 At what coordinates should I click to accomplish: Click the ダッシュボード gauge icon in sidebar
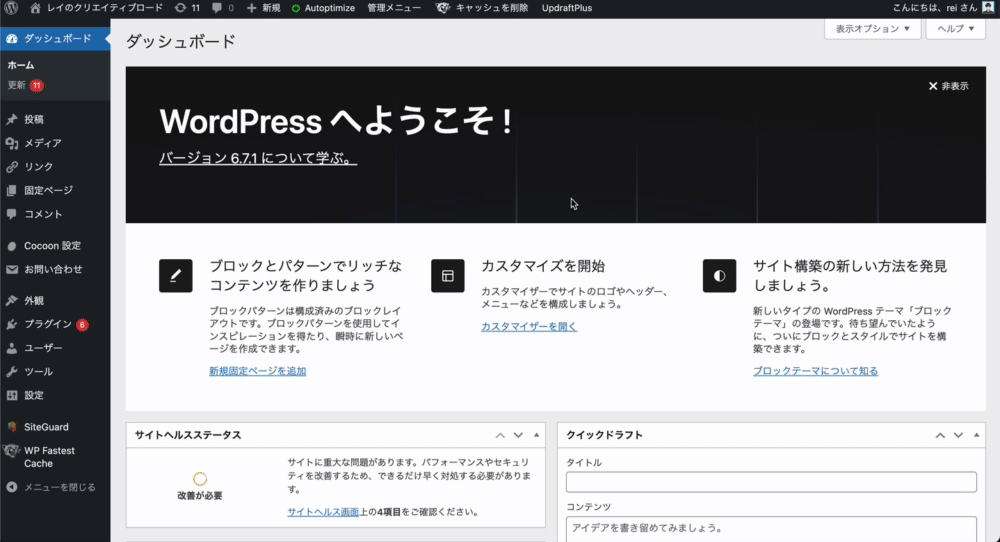[12, 38]
